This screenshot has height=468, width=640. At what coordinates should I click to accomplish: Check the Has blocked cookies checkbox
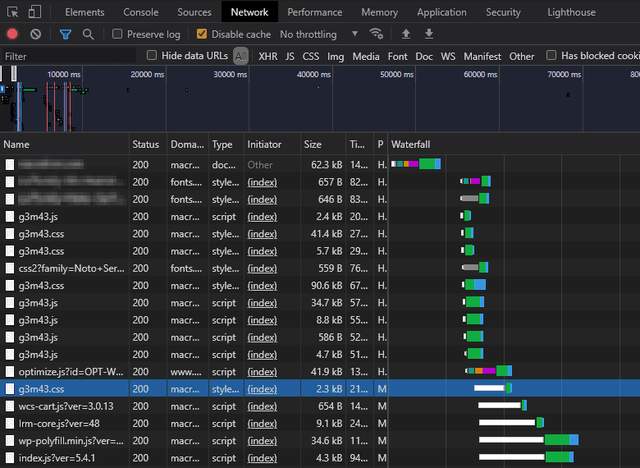(551, 55)
